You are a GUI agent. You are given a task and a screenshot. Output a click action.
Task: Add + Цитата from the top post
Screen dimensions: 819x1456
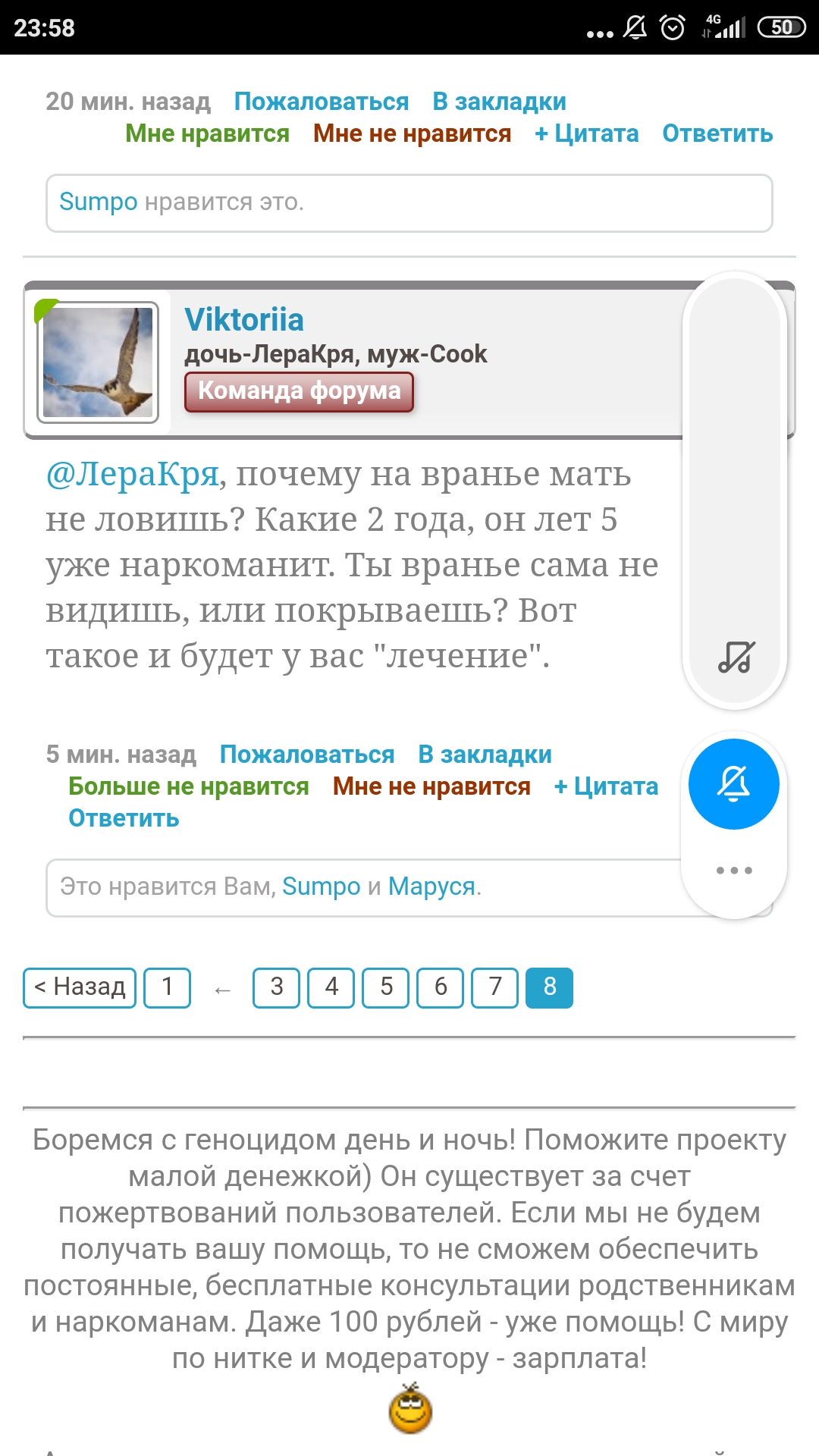pyautogui.click(x=586, y=133)
